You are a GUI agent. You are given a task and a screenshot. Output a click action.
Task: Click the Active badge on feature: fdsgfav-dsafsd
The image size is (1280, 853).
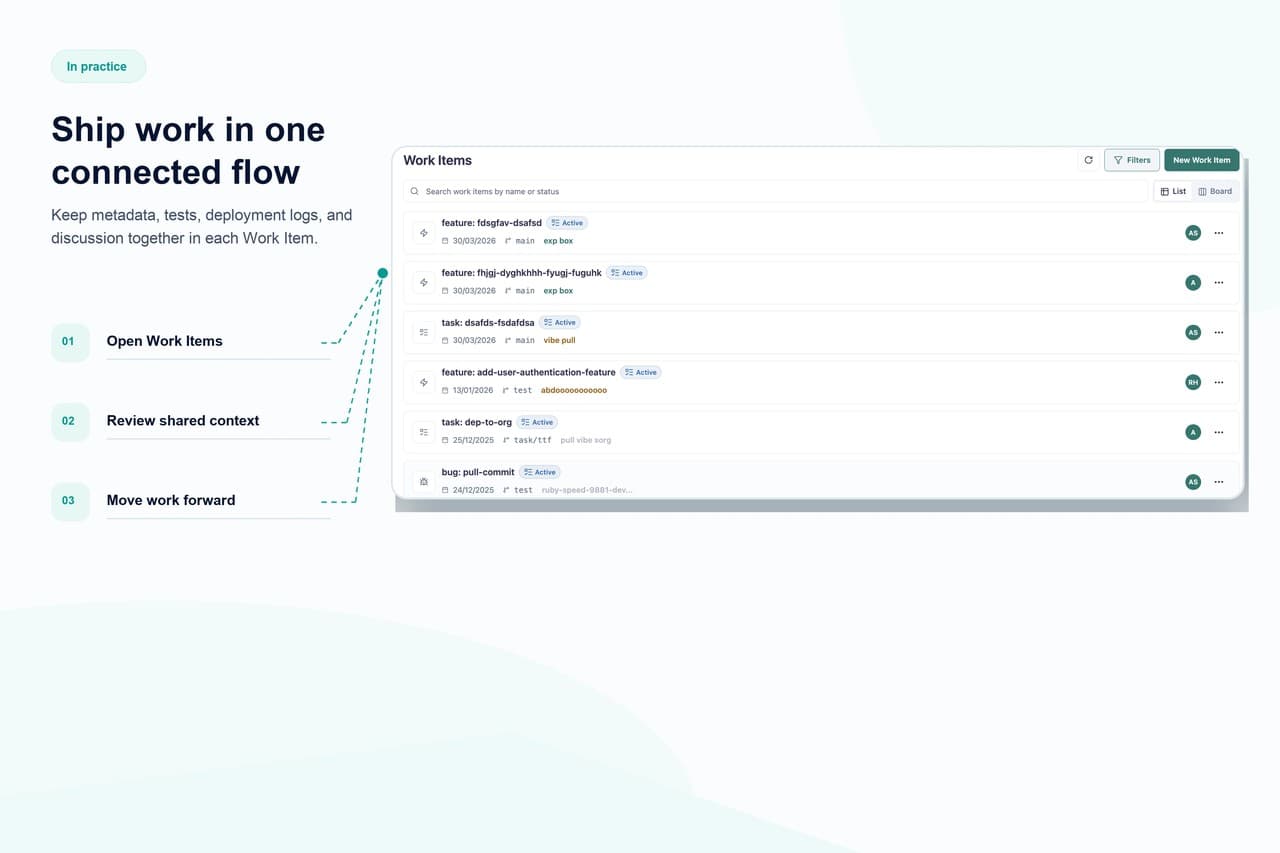click(567, 223)
